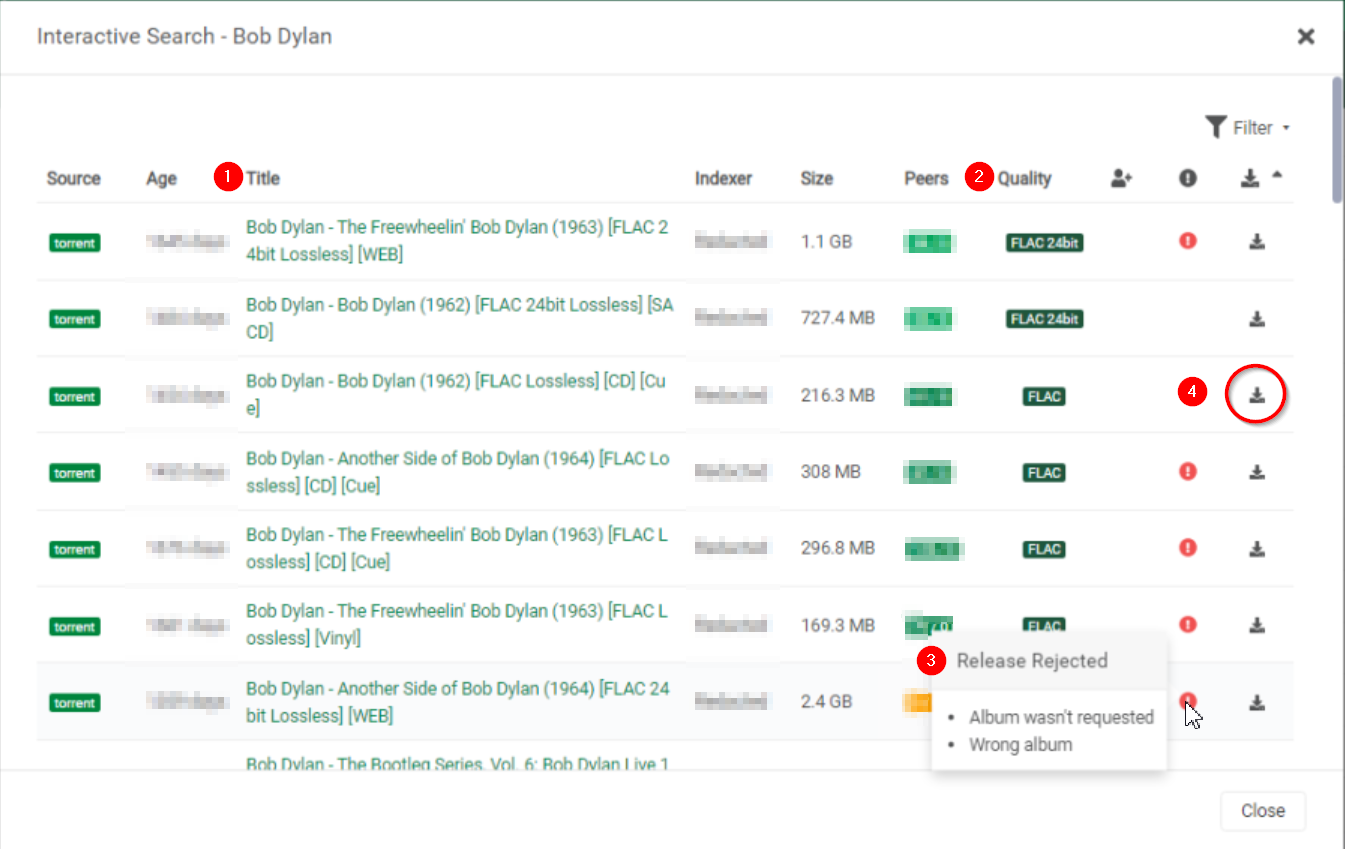Viewport: 1345px width, 849px height.
Task: Download the 169.3 MB Freewheelin' Vinyl release
Action: 1257,625
